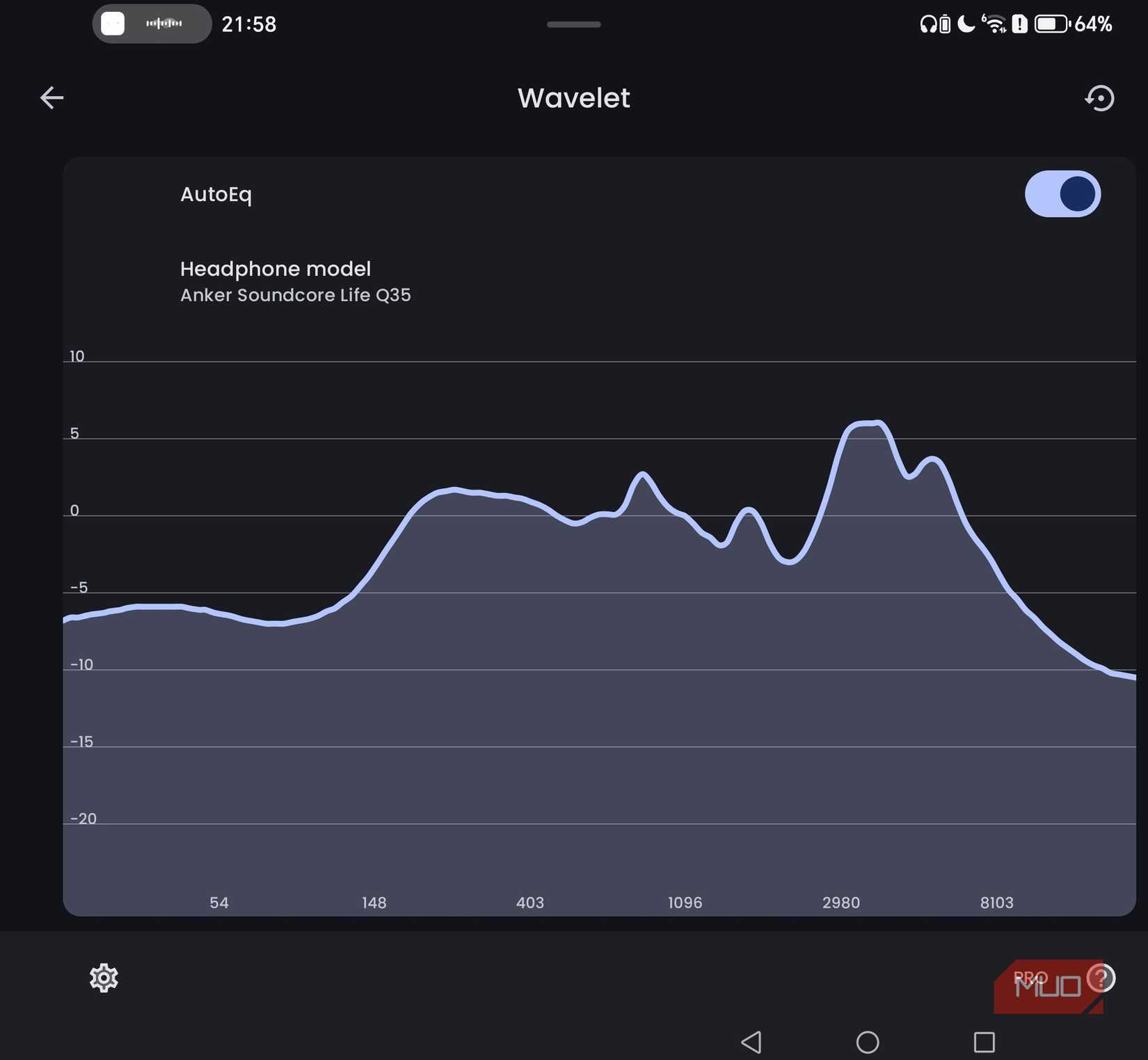
Task: Select the Anker Soundcore Life Q35 text
Action: 295,295
